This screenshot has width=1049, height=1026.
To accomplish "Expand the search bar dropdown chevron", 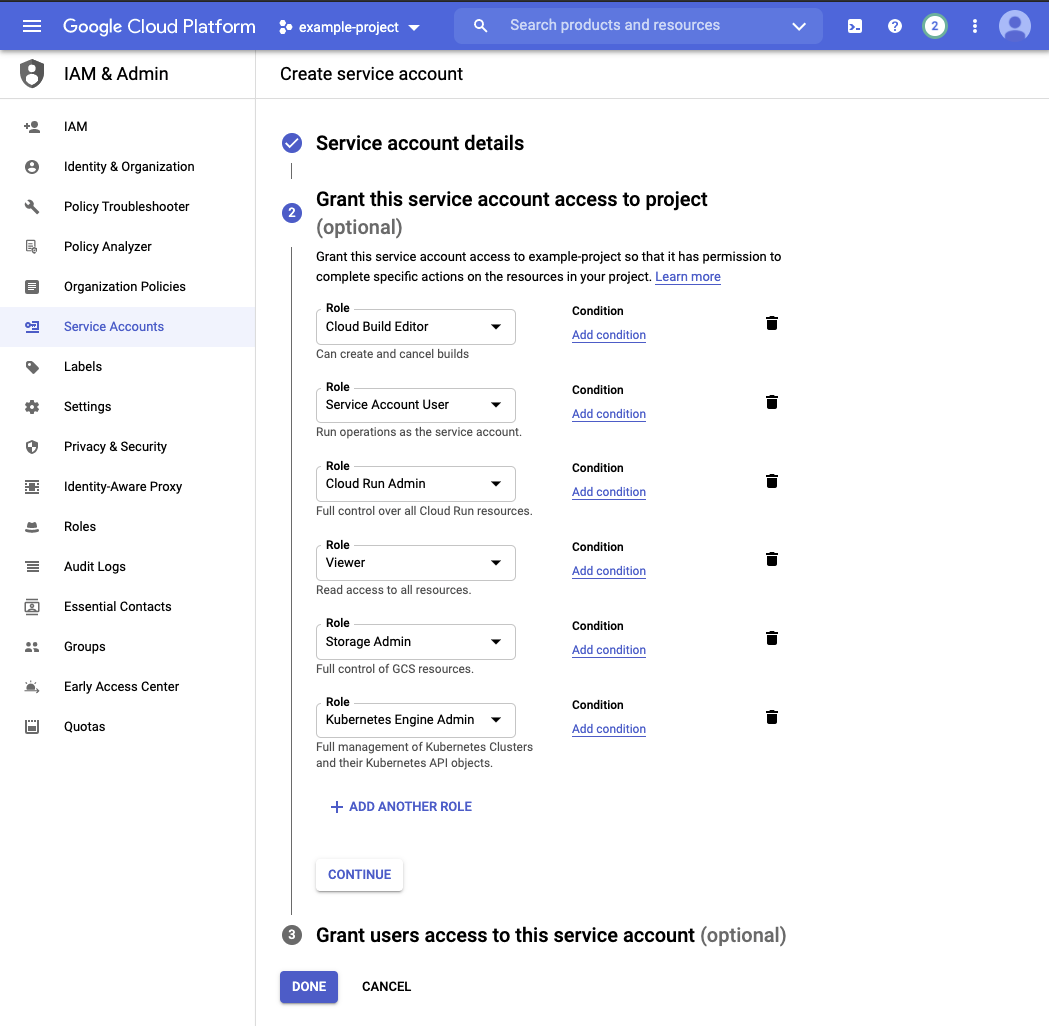I will [799, 26].
